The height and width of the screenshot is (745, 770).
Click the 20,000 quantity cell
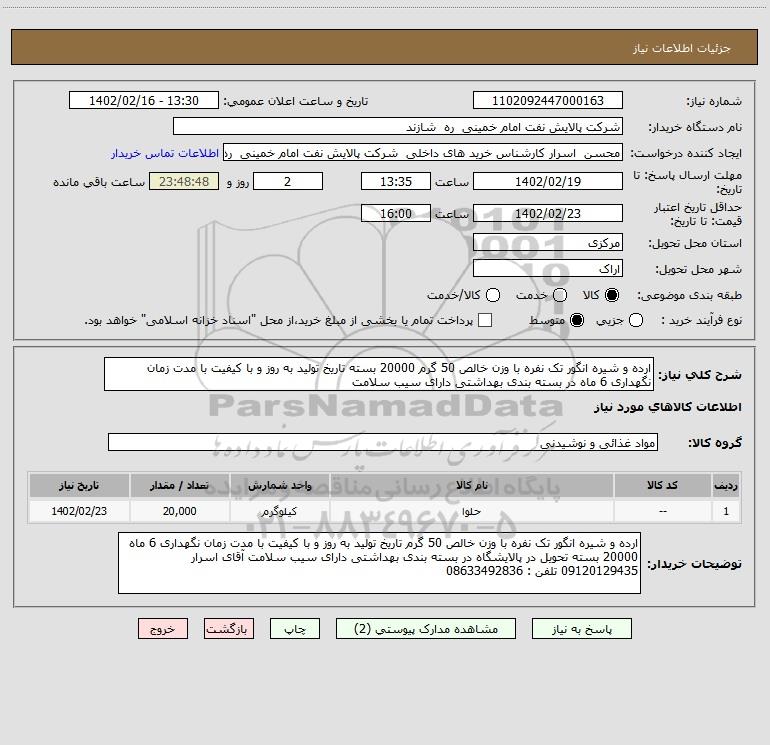(x=180, y=511)
